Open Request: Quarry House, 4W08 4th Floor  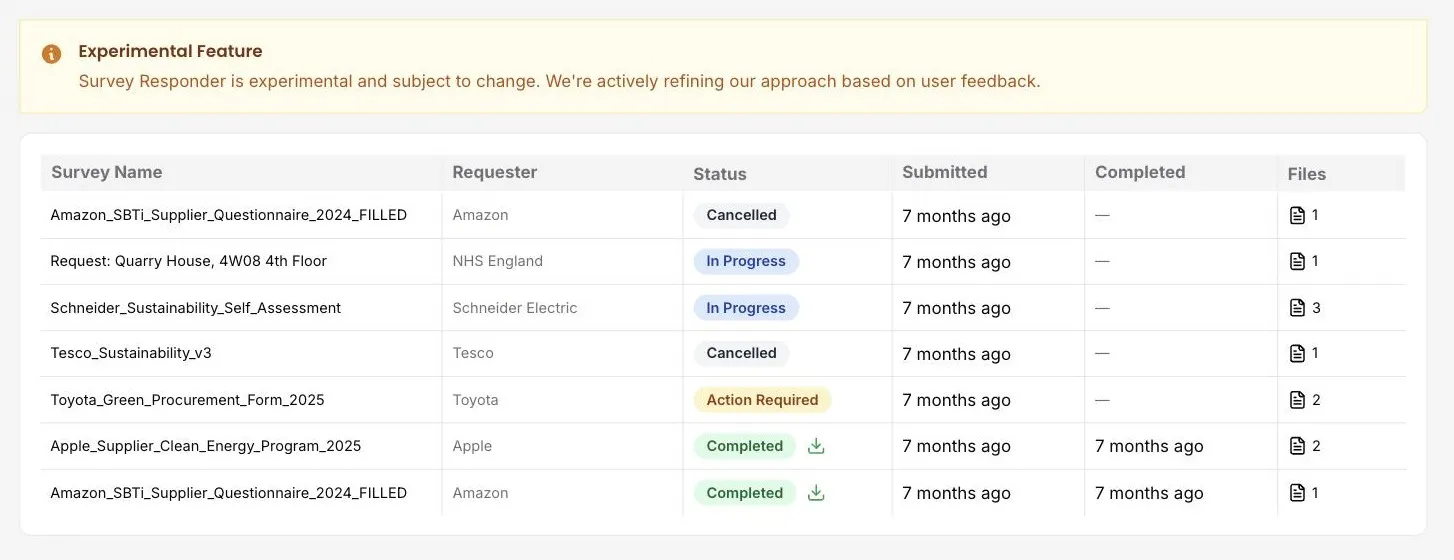click(x=189, y=261)
